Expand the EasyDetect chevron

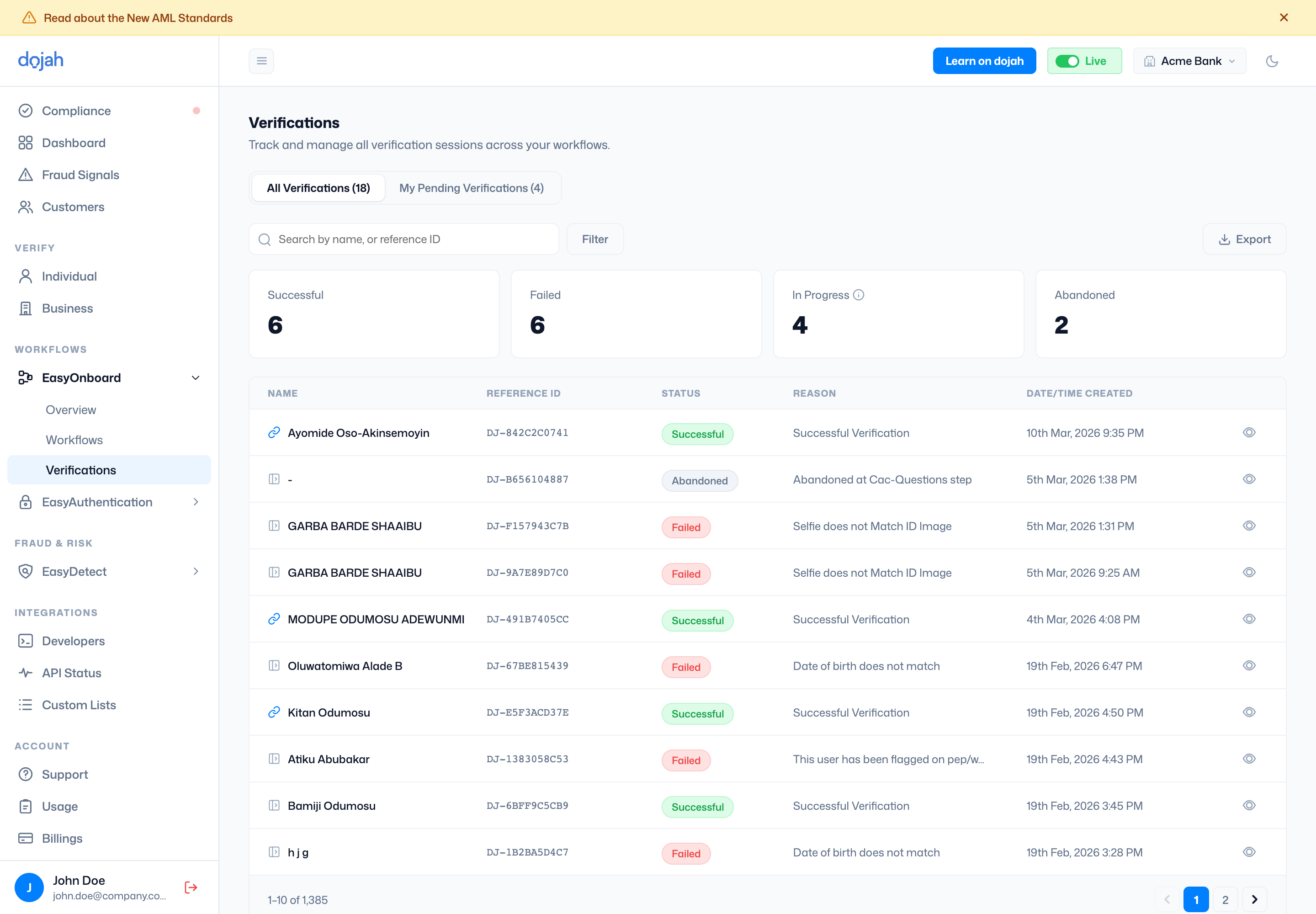pos(195,572)
